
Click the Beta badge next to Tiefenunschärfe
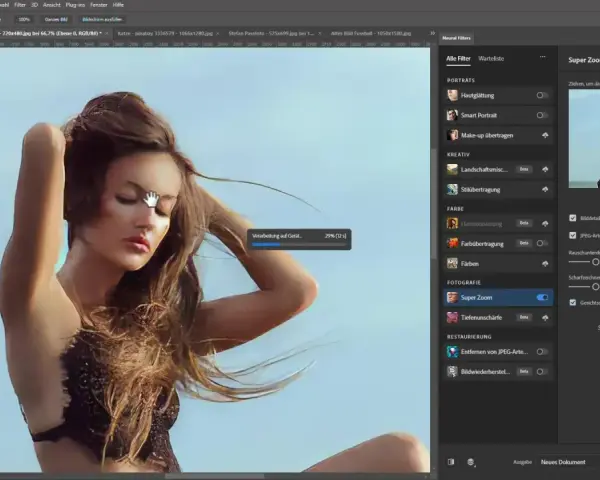pyautogui.click(x=524, y=317)
